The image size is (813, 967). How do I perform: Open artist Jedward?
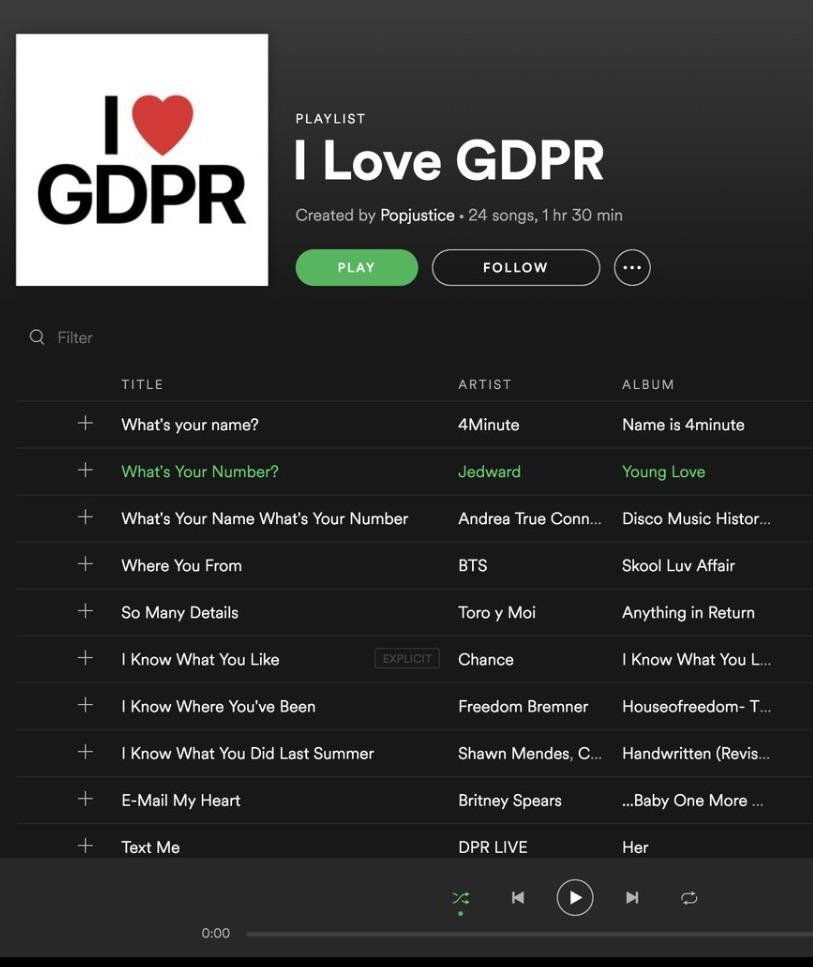coord(489,472)
